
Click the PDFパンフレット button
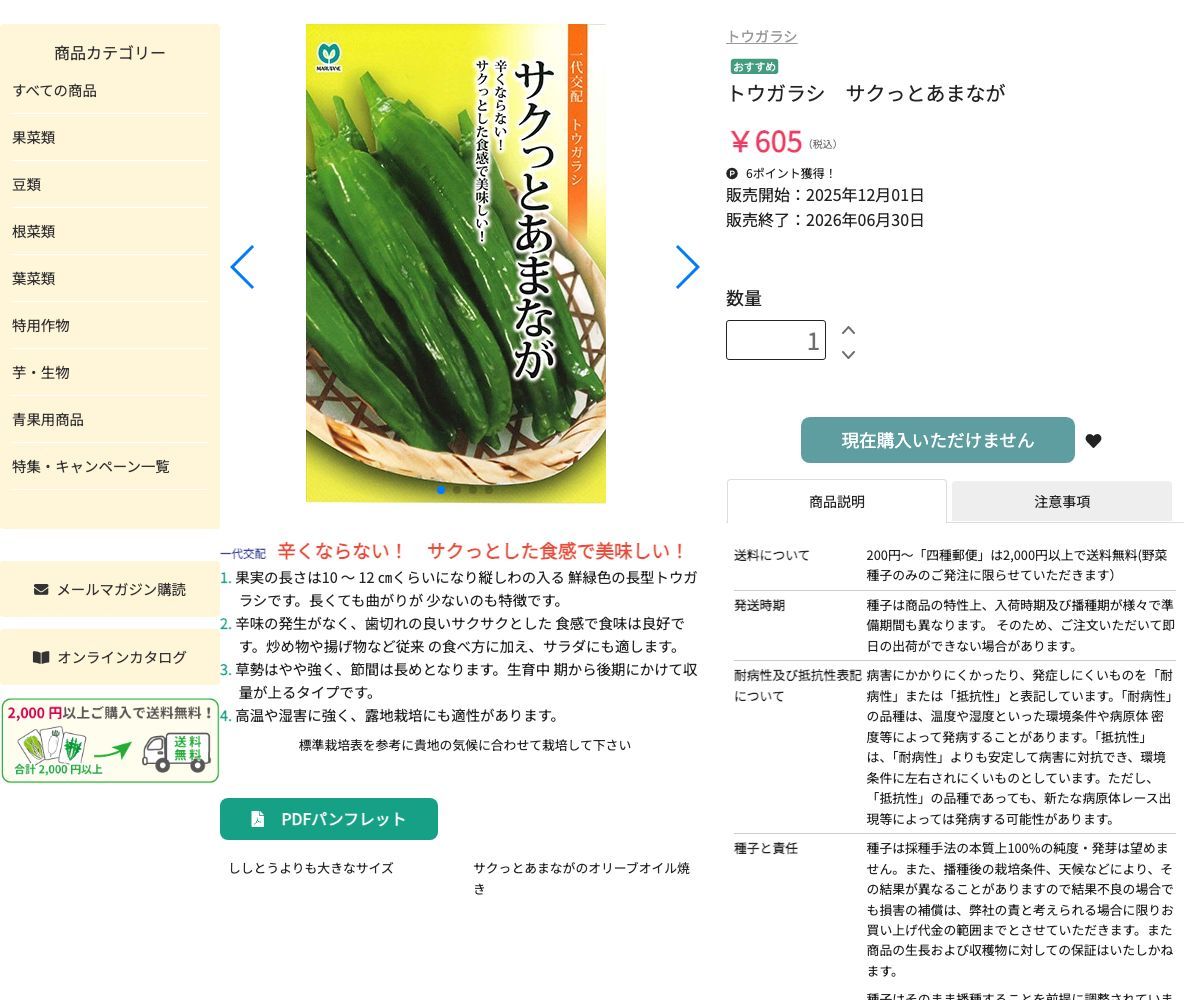tap(329, 819)
